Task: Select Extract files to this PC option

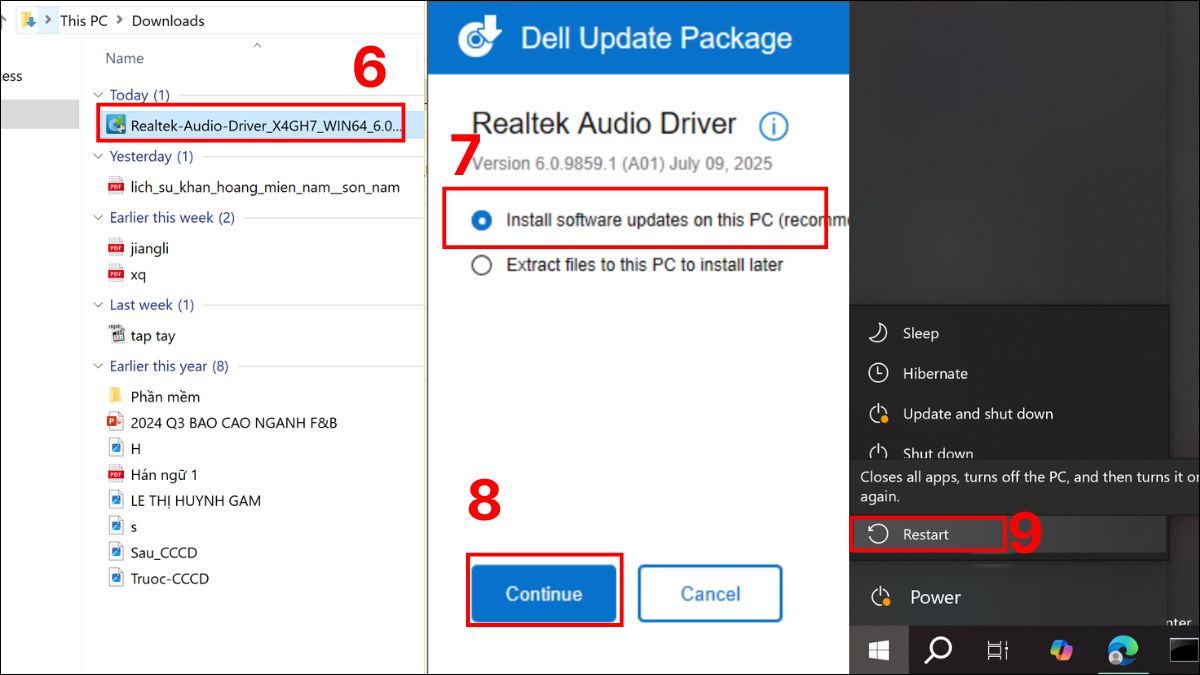Action: tap(481, 265)
